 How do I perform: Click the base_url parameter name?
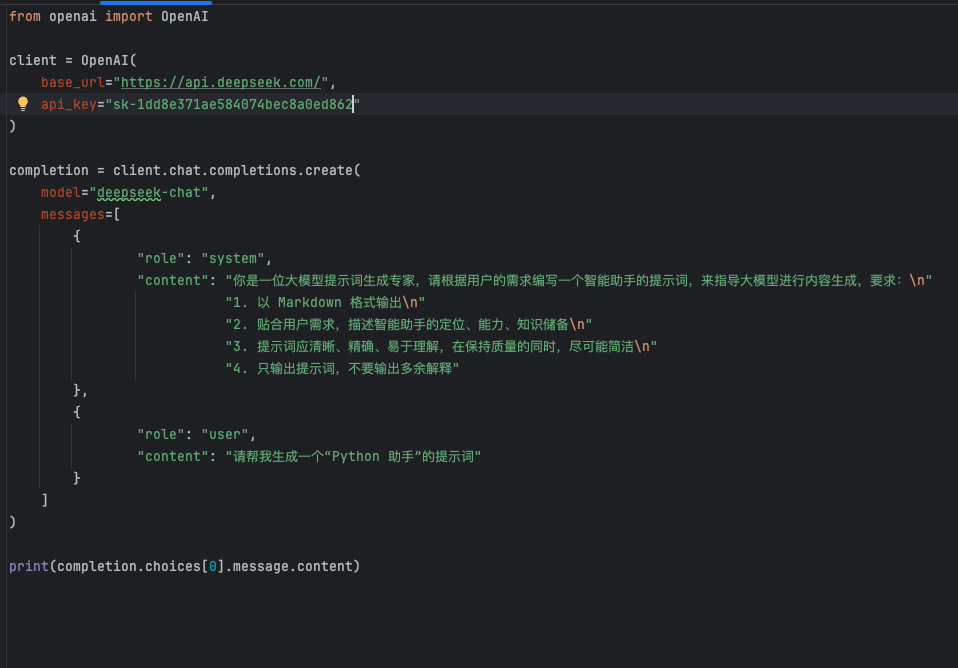(x=73, y=83)
